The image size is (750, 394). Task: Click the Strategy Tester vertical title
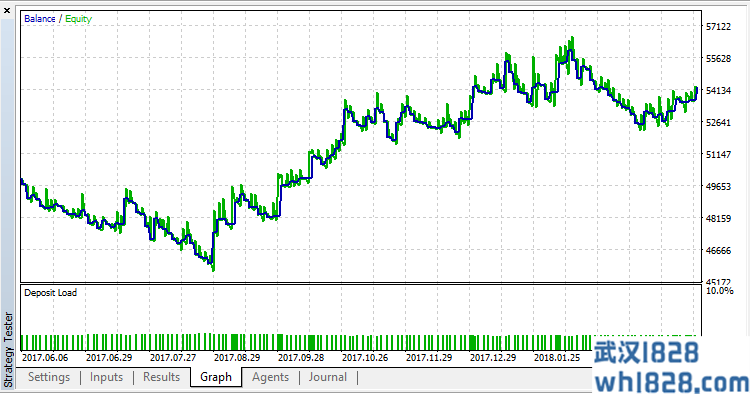click(8, 350)
